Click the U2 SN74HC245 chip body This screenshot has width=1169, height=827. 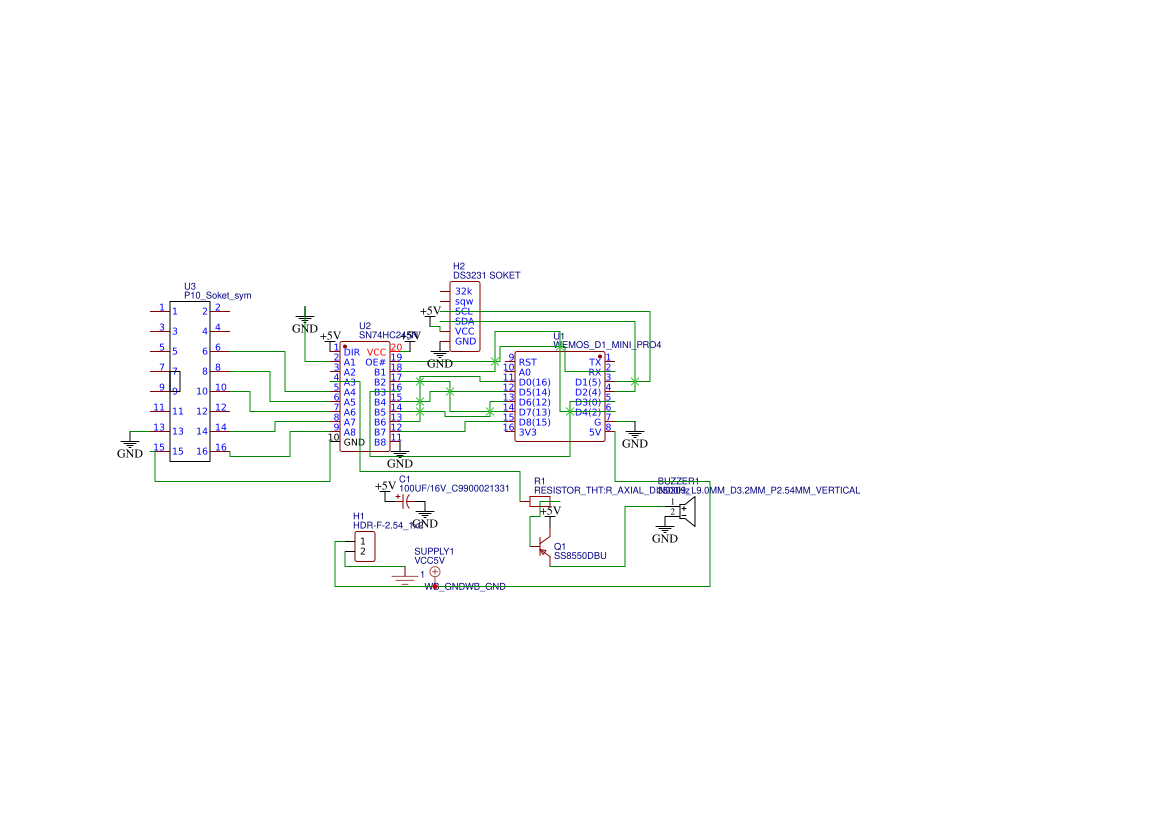[365, 397]
